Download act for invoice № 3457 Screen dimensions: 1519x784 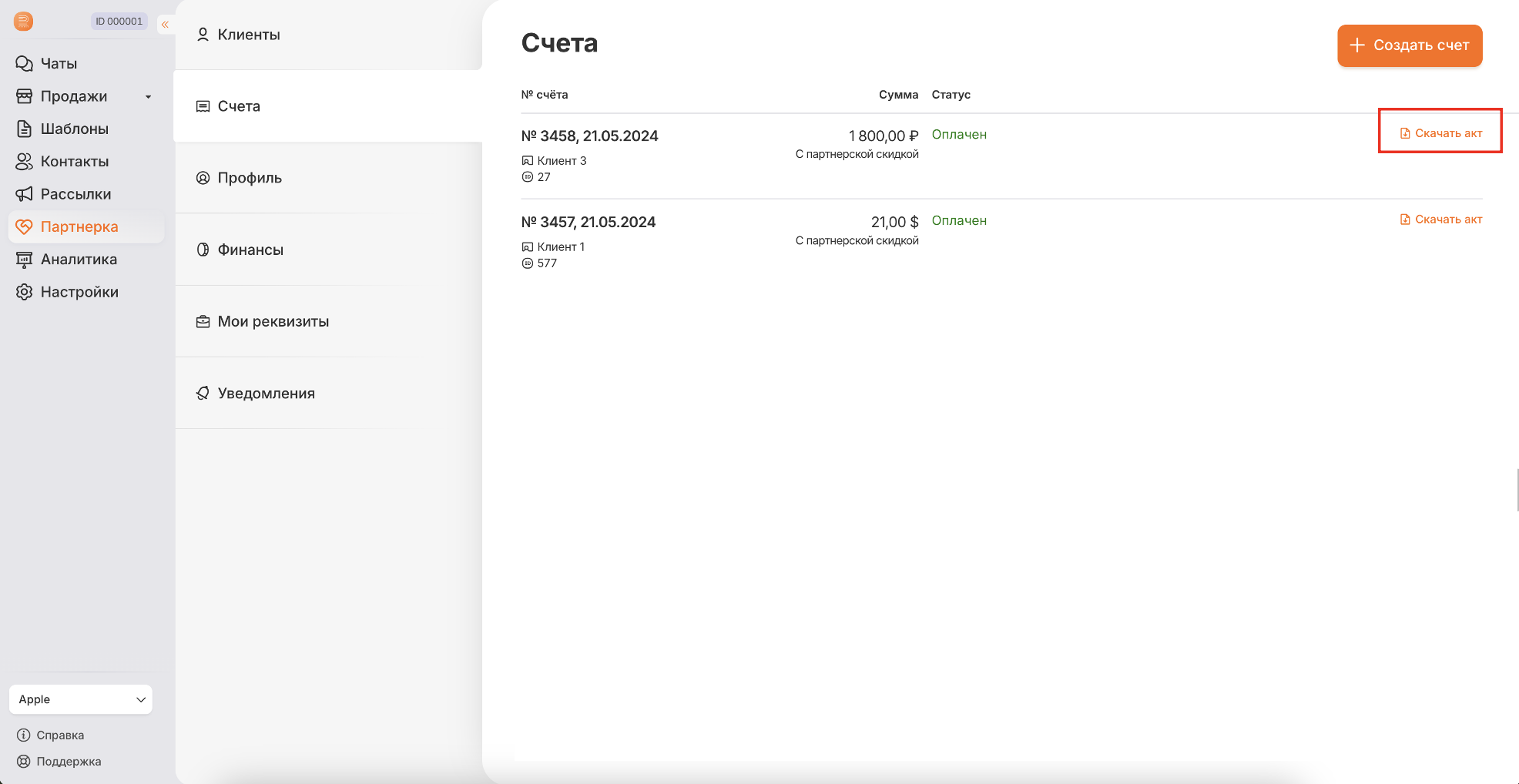(1440, 219)
